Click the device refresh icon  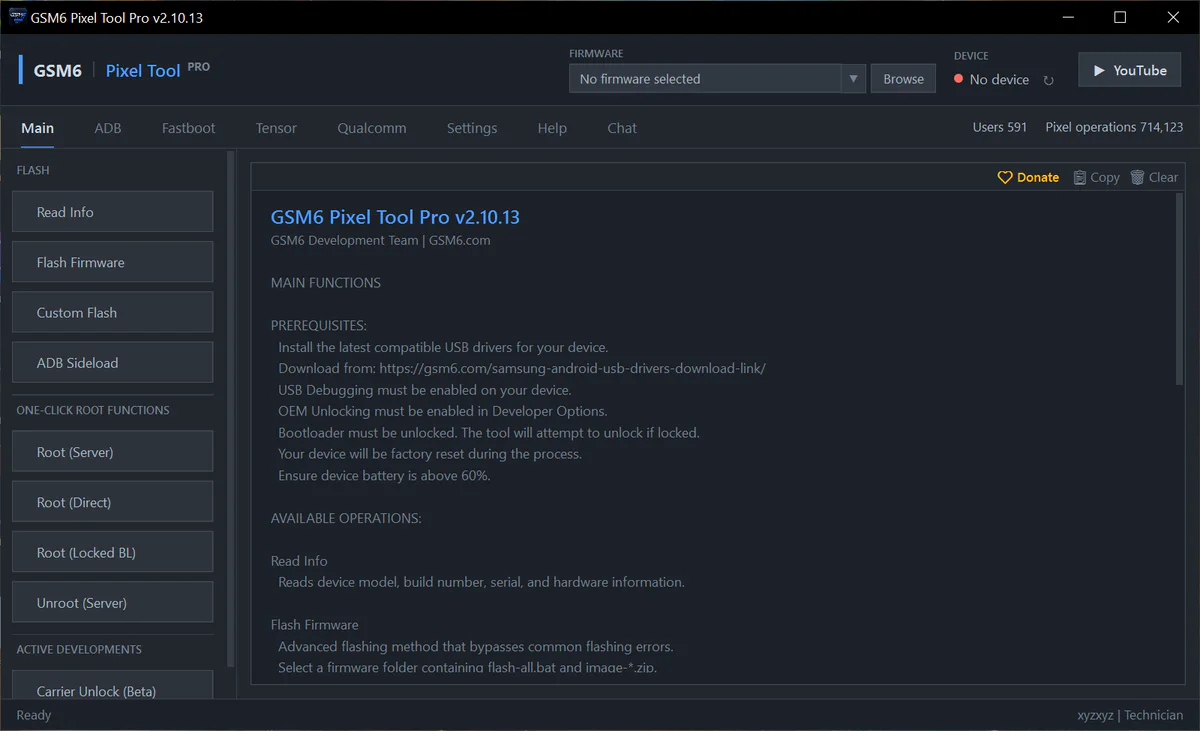point(1048,80)
